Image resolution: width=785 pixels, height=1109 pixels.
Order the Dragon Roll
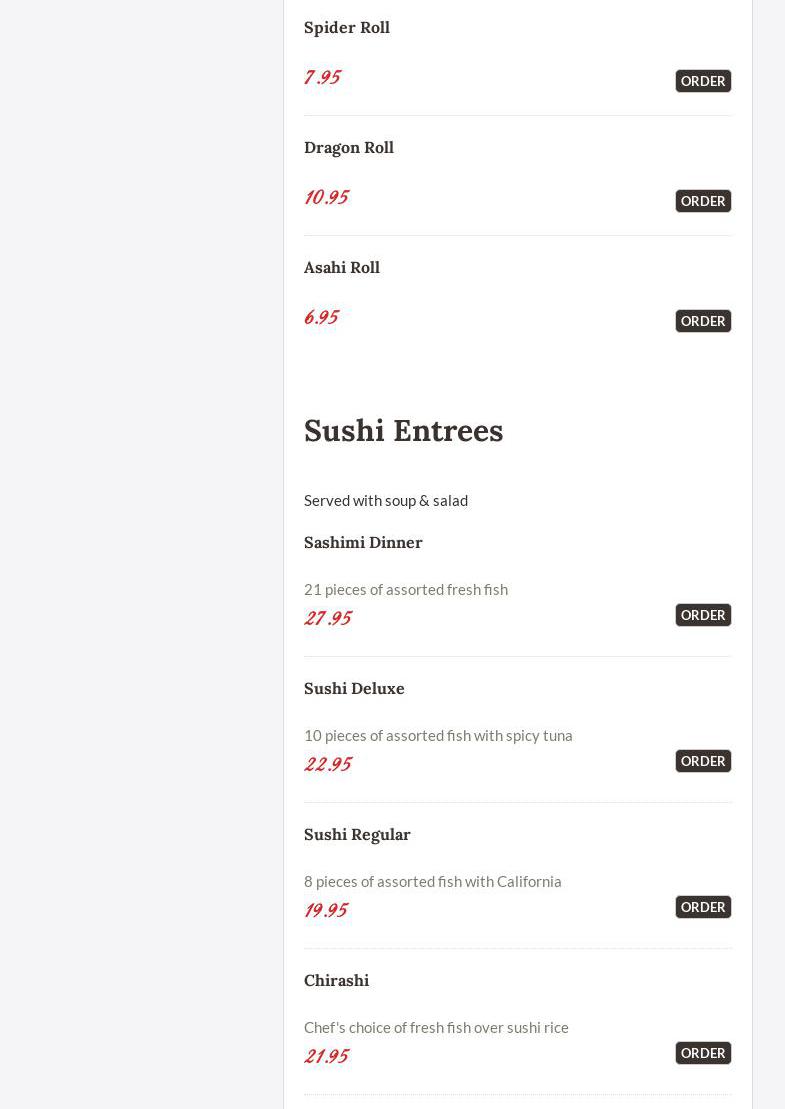click(703, 201)
